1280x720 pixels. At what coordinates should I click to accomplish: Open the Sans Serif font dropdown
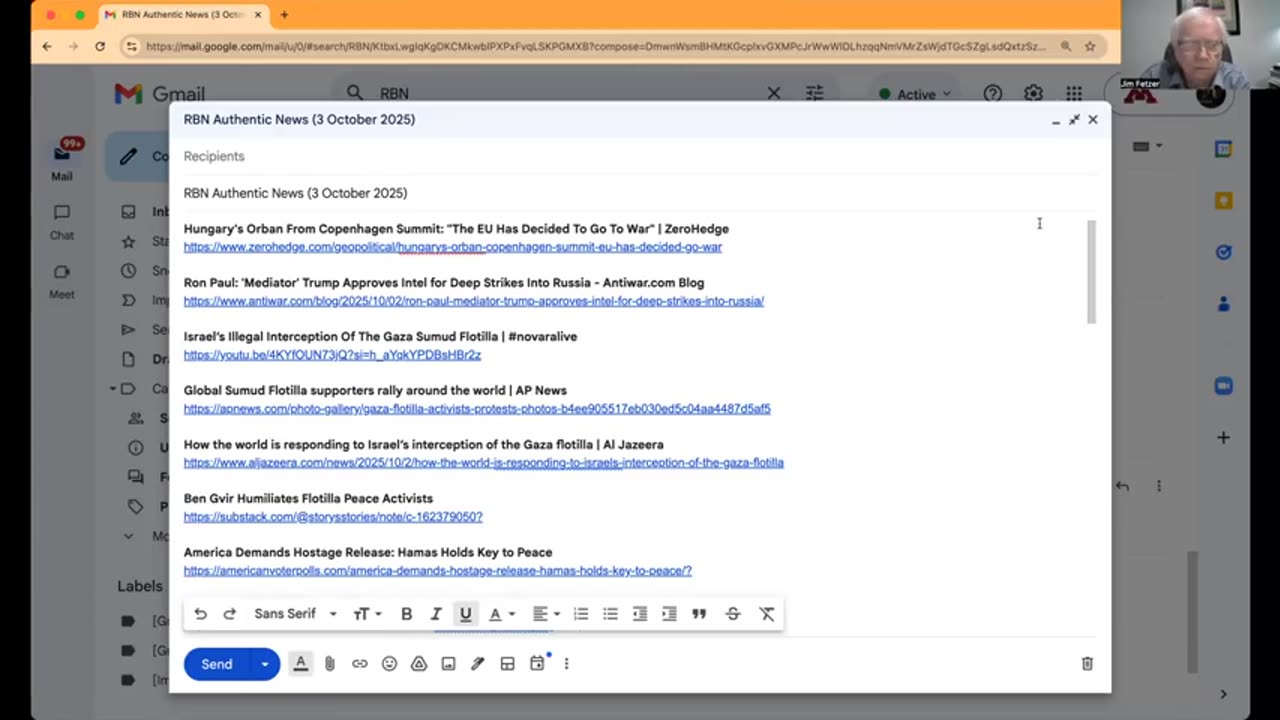pos(295,614)
